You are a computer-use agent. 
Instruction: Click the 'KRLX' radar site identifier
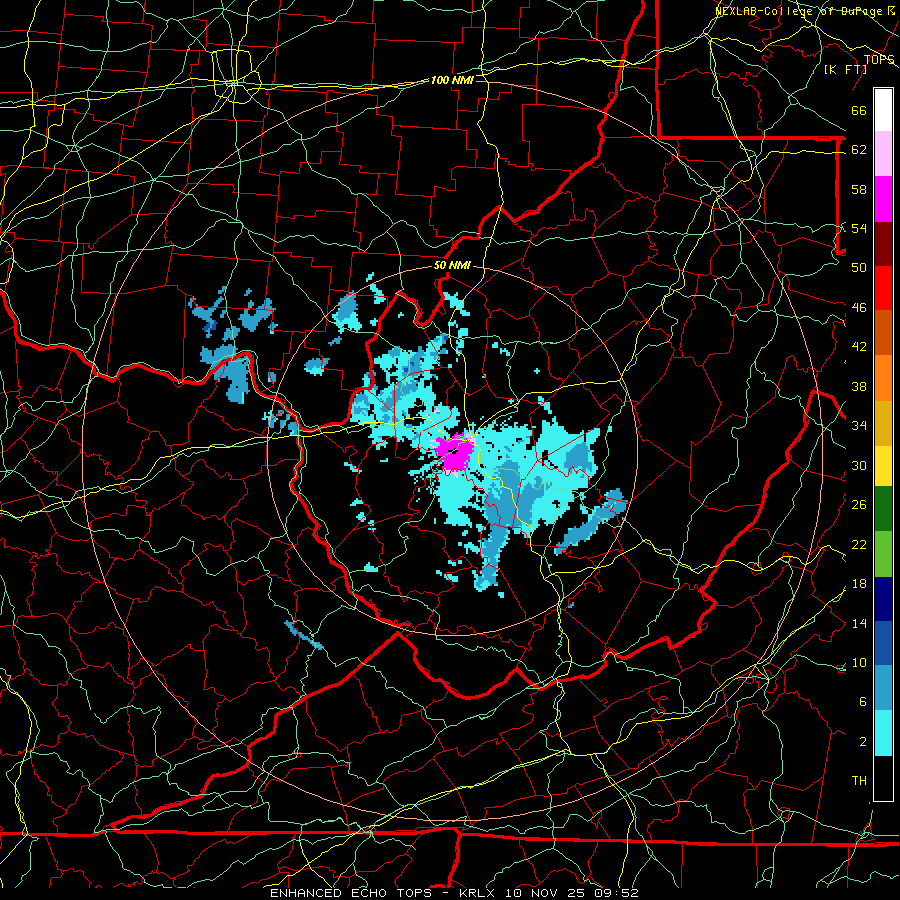click(478, 893)
